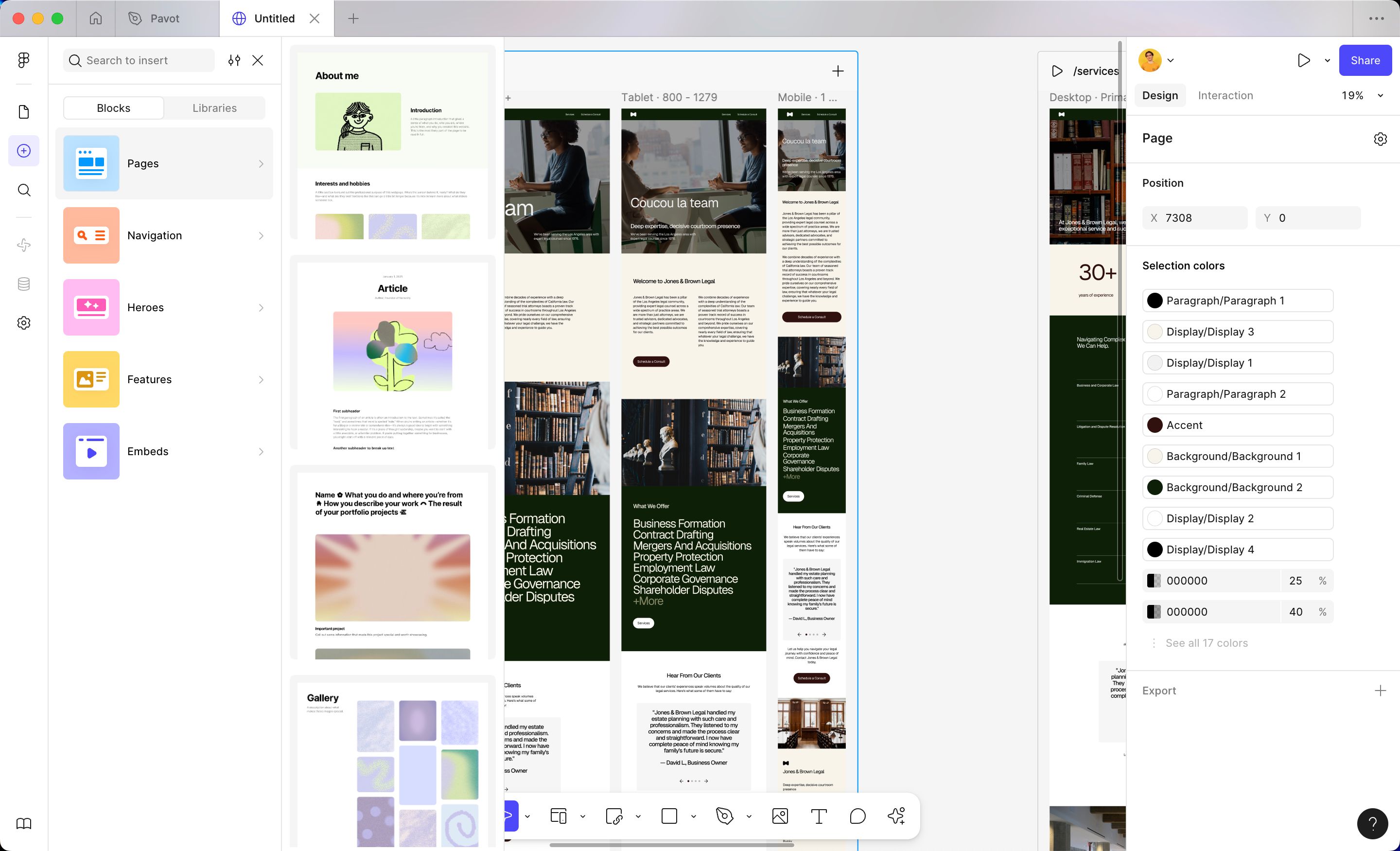Select the Section tool in bottom toolbar

pos(614,816)
